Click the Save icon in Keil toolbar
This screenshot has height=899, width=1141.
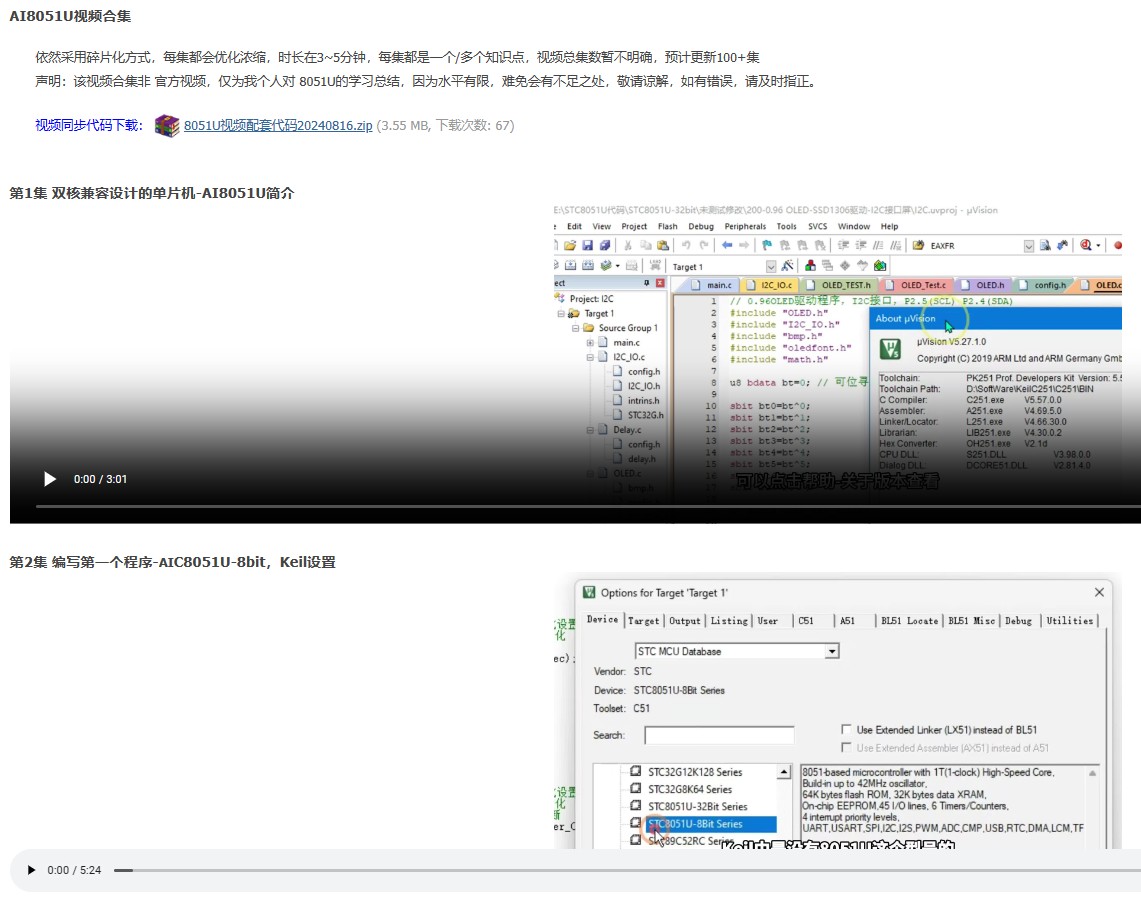coord(587,245)
